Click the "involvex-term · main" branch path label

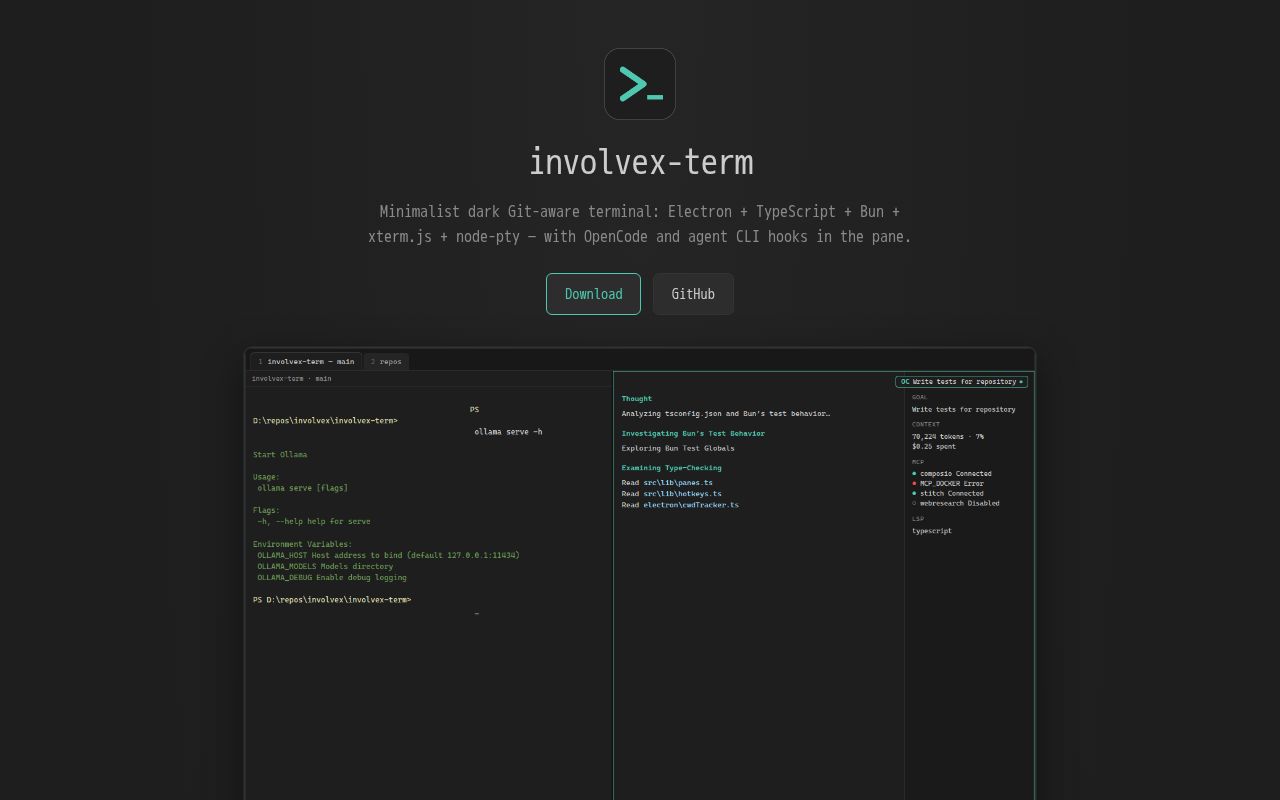[x=291, y=379]
